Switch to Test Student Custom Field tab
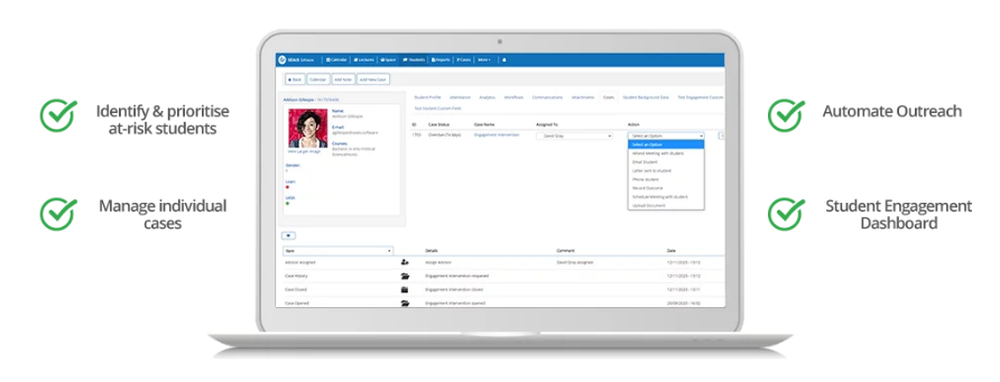 point(437,109)
